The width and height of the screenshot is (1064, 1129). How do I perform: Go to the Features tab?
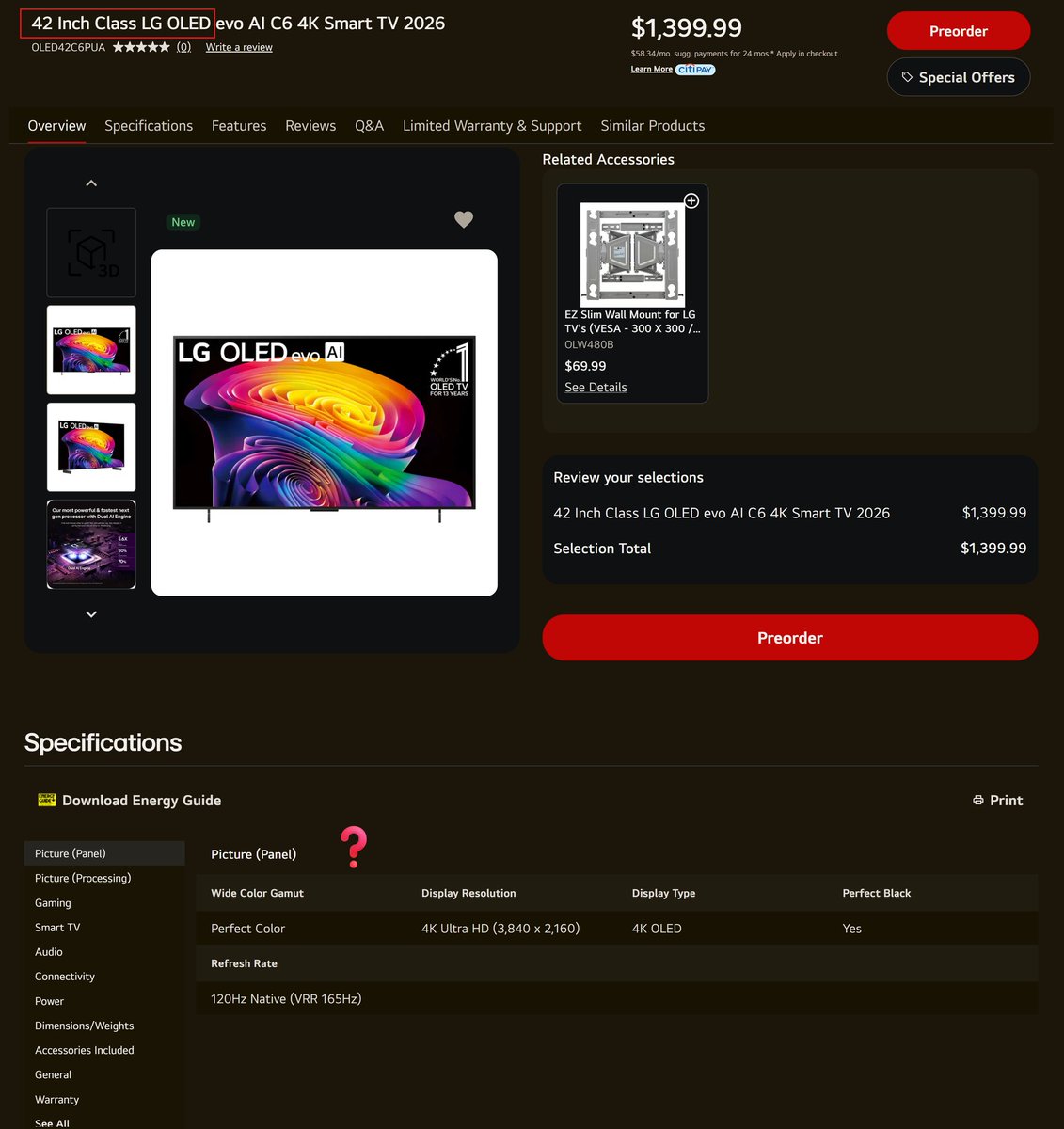tap(239, 126)
